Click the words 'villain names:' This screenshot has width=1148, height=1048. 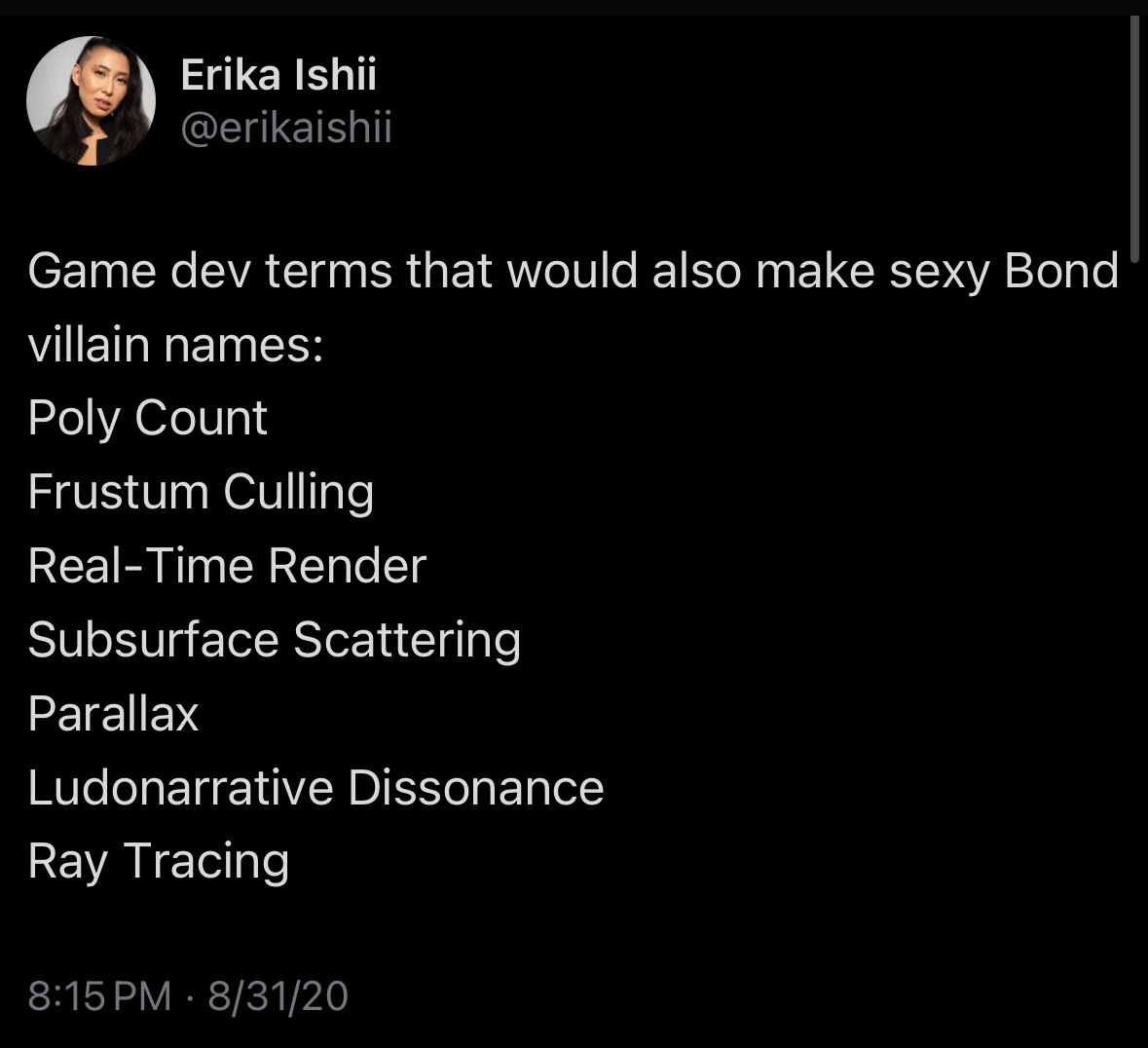pos(175,345)
